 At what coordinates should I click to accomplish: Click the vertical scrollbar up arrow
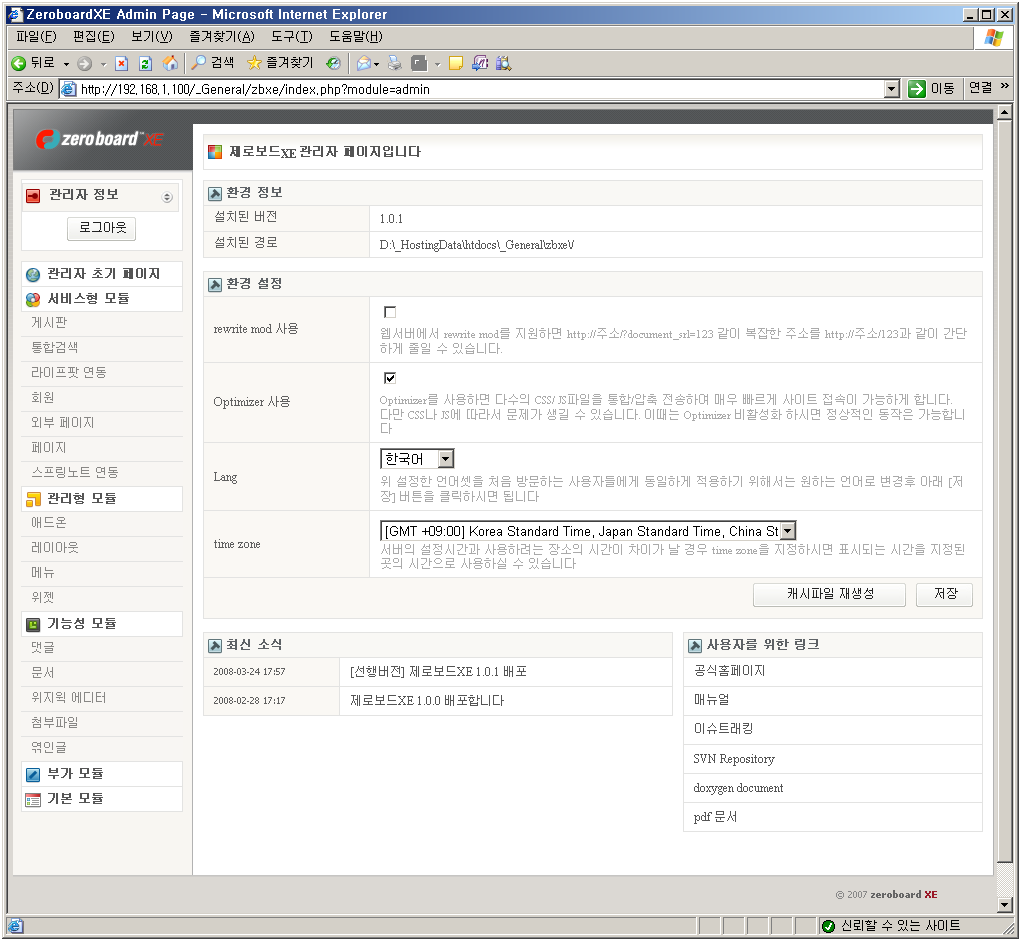(1004, 113)
